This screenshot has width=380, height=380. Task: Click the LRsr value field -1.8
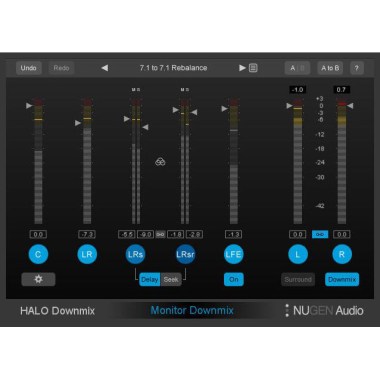[175, 234]
